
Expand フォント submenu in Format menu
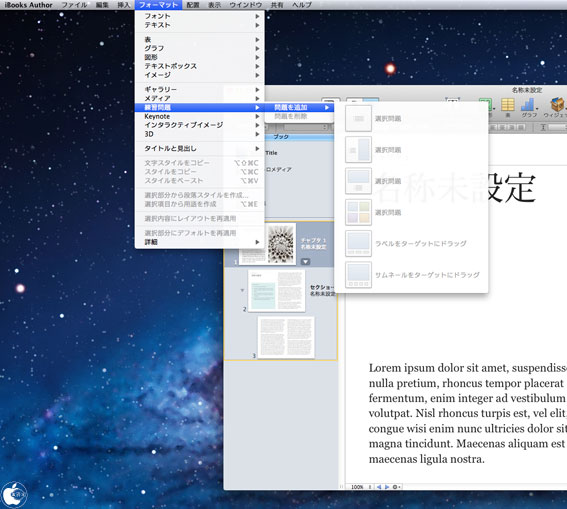coord(200,16)
